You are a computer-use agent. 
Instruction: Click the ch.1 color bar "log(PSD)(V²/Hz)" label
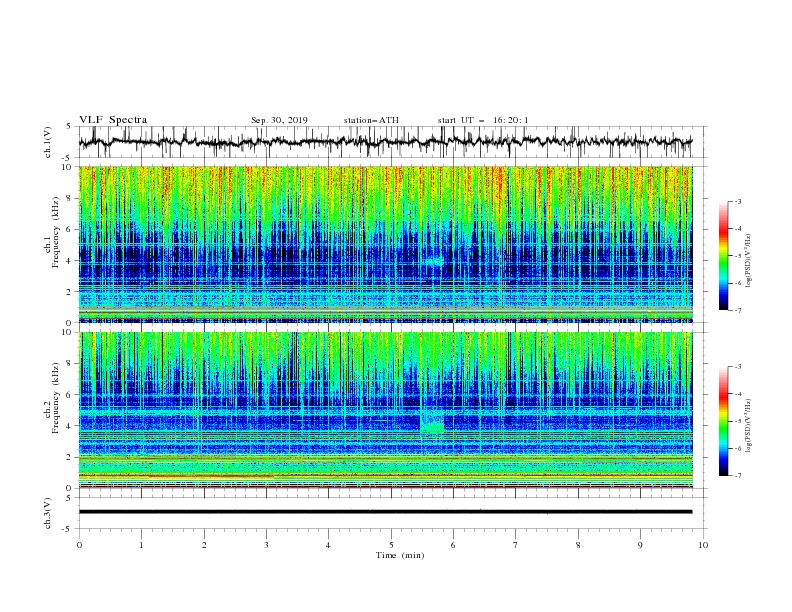749,261
